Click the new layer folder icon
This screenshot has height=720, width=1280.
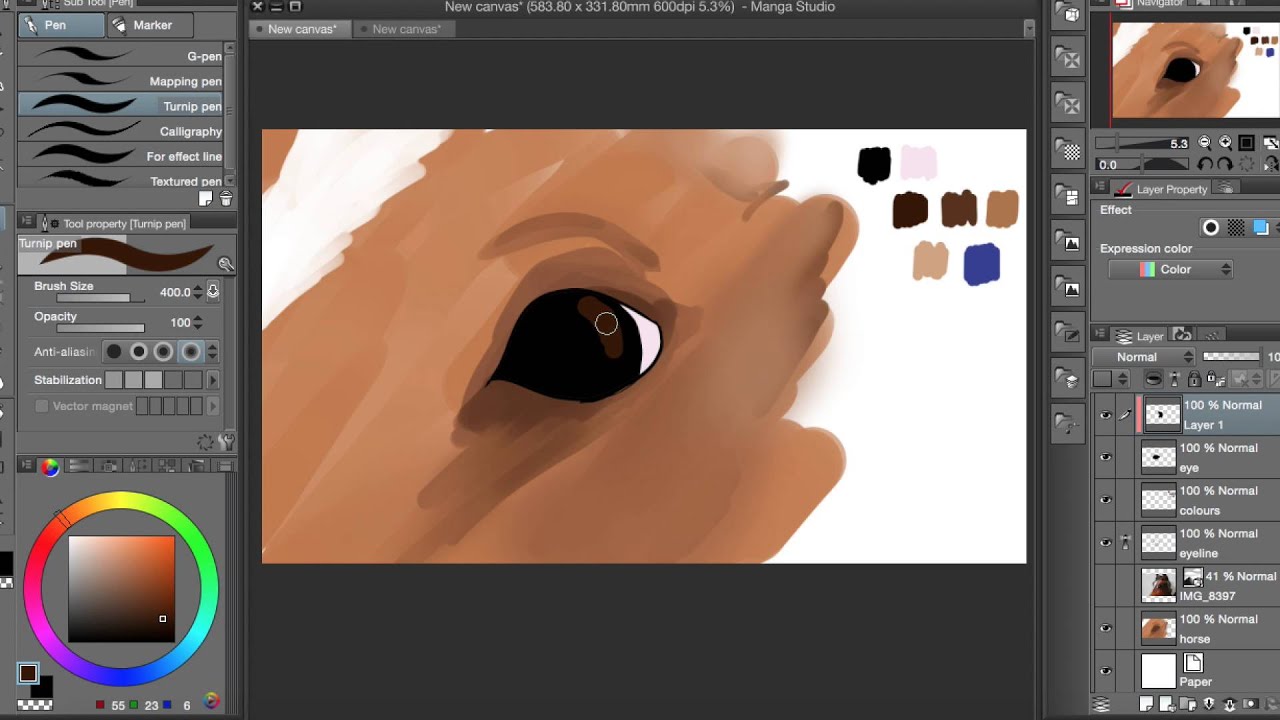pyautogui.click(x=1188, y=705)
